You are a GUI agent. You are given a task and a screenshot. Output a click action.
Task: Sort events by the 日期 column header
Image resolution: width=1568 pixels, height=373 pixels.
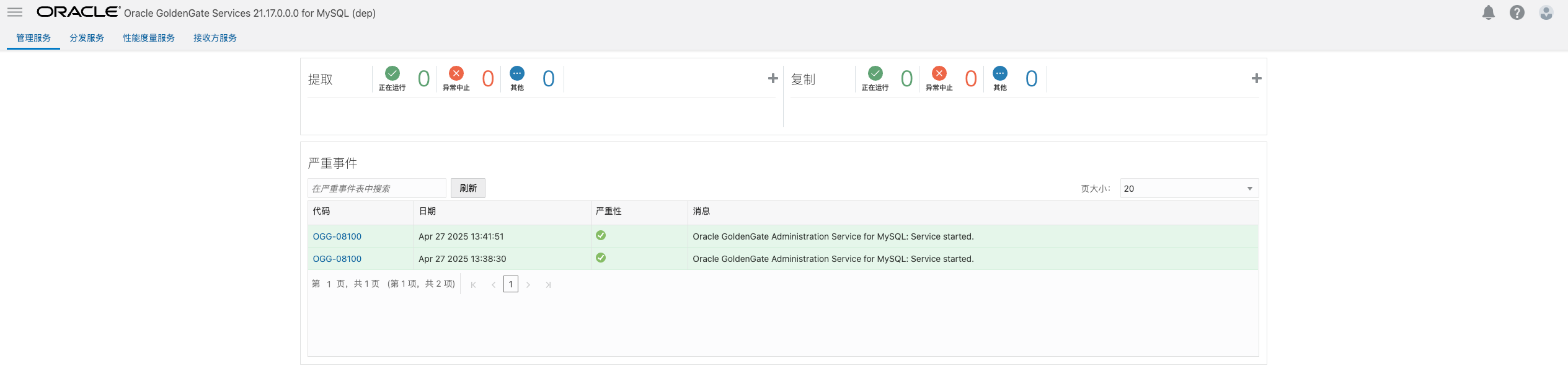tap(428, 211)
